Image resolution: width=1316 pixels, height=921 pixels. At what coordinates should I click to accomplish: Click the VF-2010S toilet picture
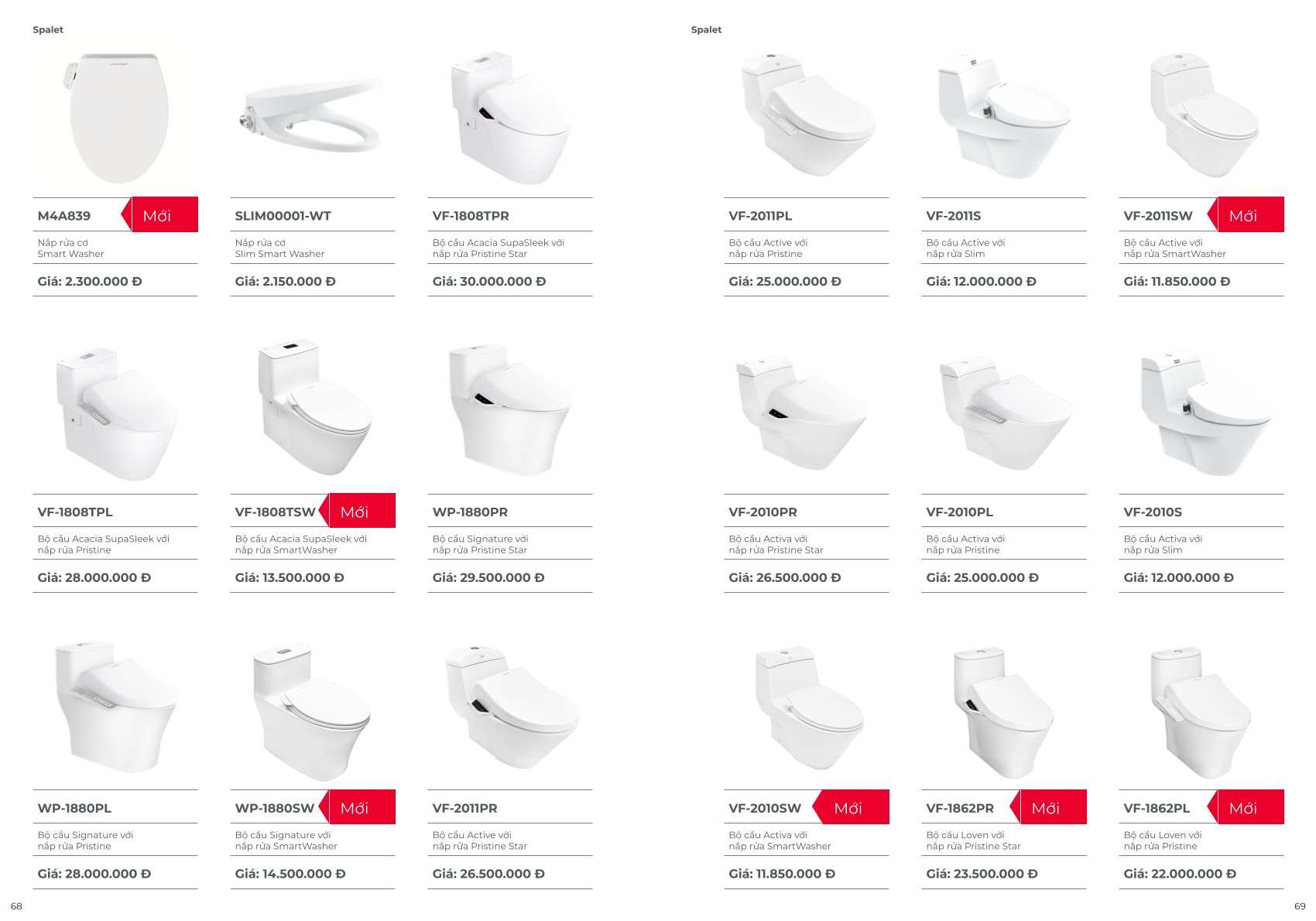coord(1204,413)
